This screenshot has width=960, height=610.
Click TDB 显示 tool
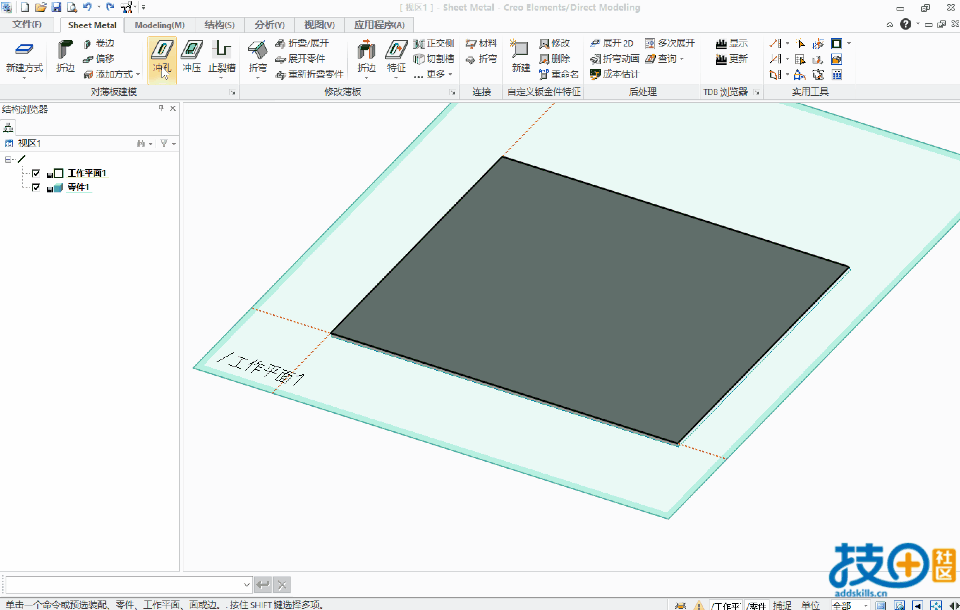click(732, 43)
